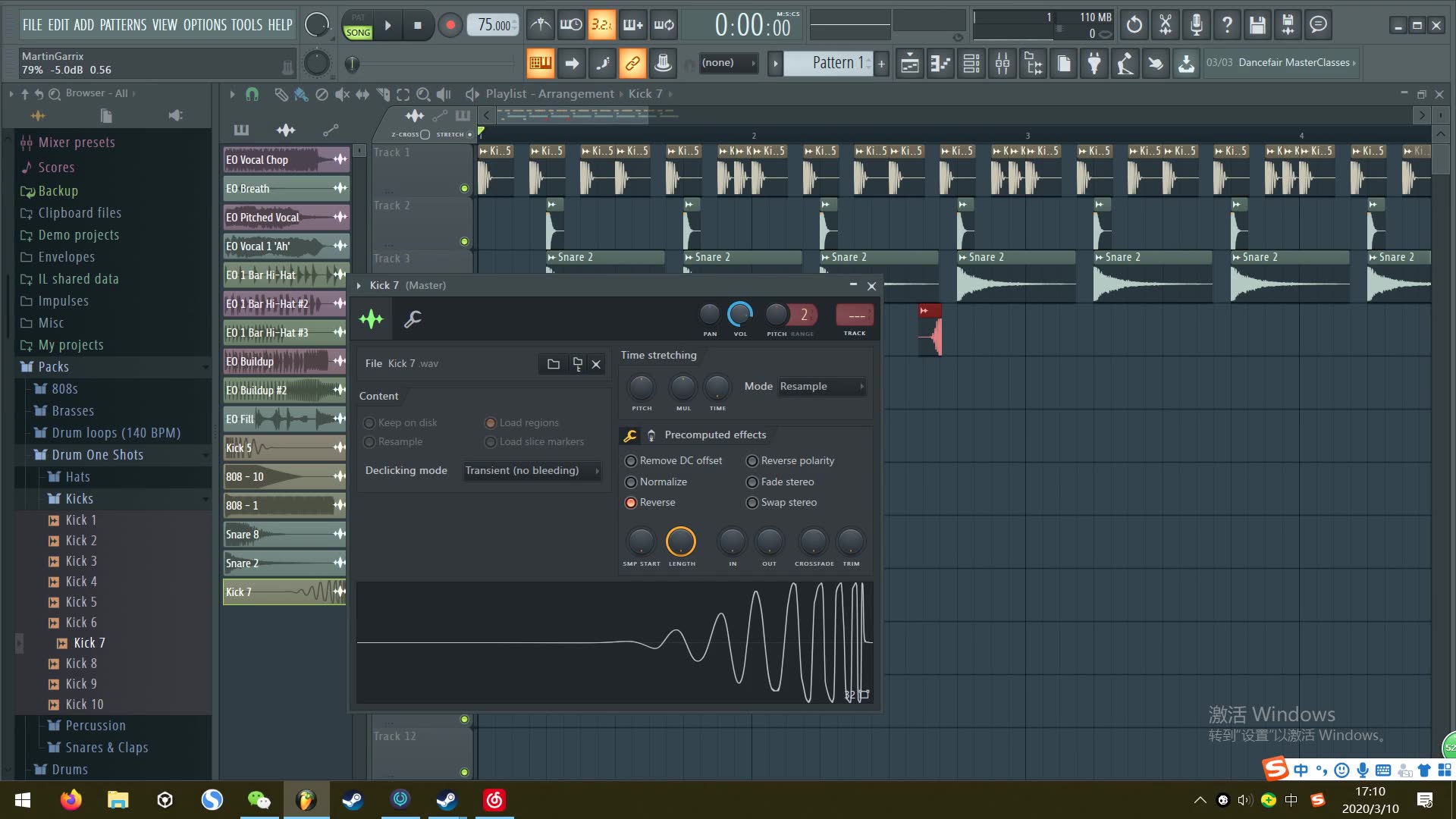The width and height of the screenshot is (1456, 819).
Task: Open the playlist view icon
Action: [x=909, y=64]
